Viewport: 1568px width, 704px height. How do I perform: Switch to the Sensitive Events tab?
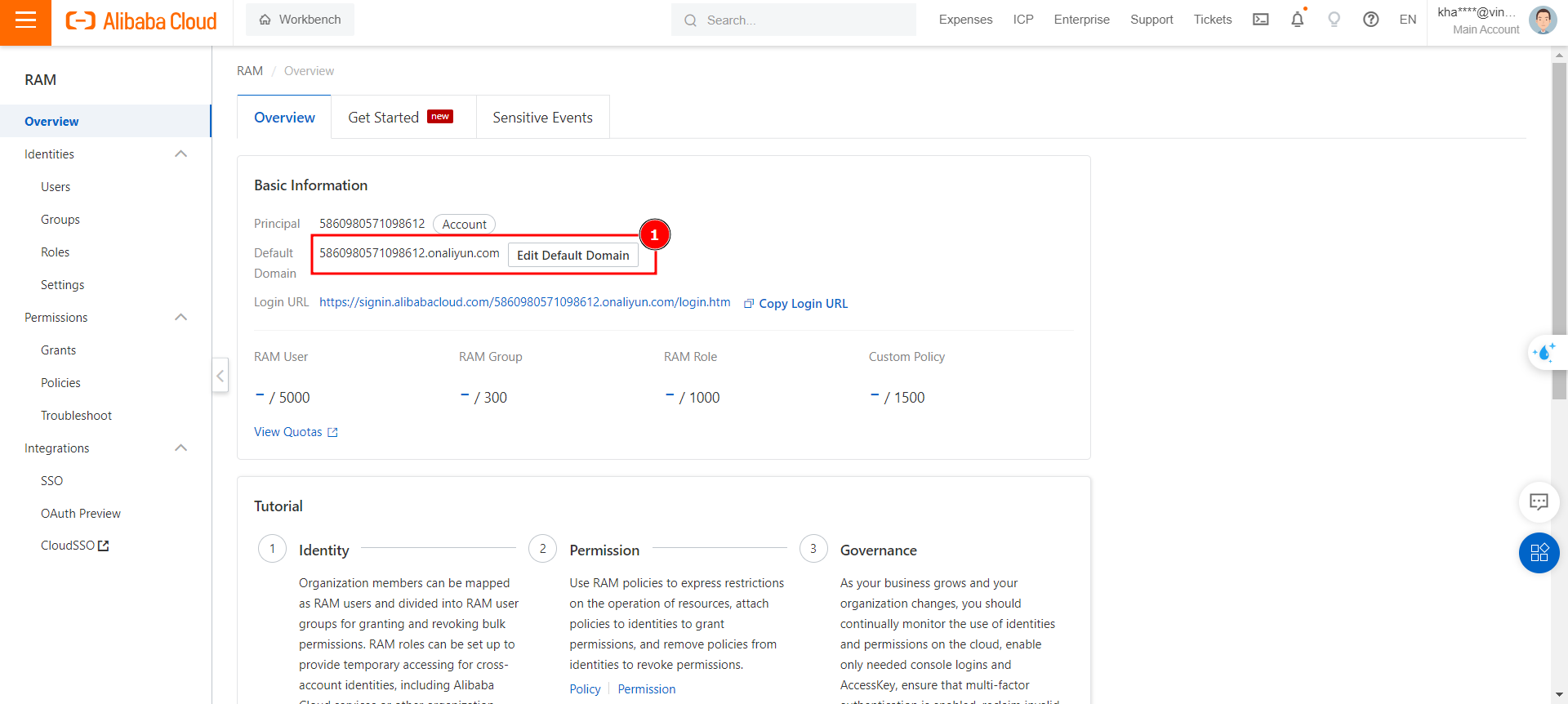coord(542,118)
